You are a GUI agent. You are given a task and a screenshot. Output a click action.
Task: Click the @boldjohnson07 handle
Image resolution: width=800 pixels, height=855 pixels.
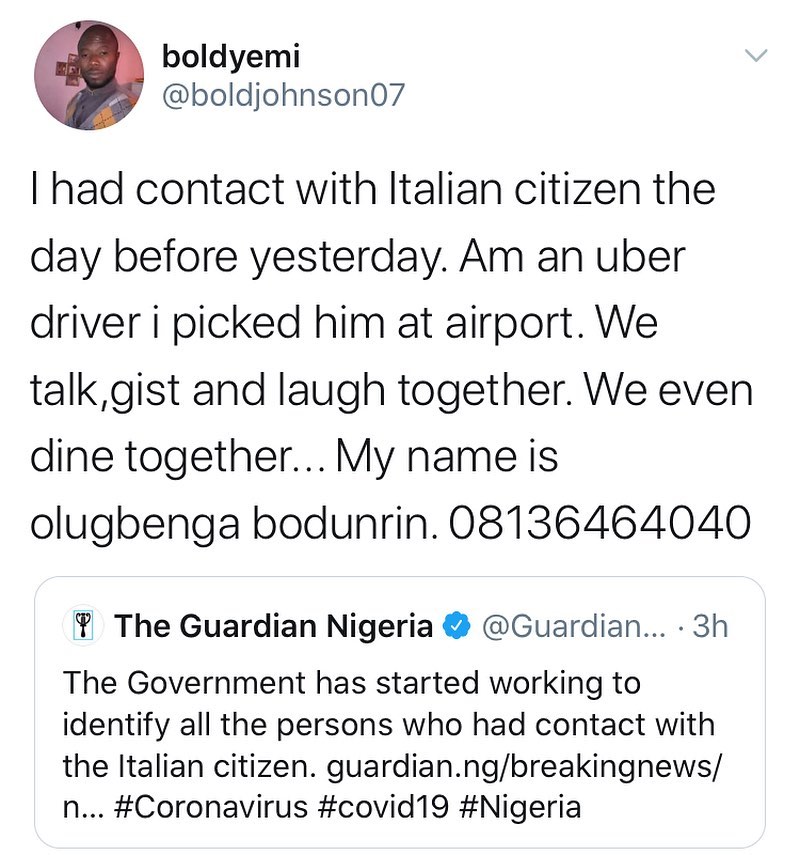[283, 97]
